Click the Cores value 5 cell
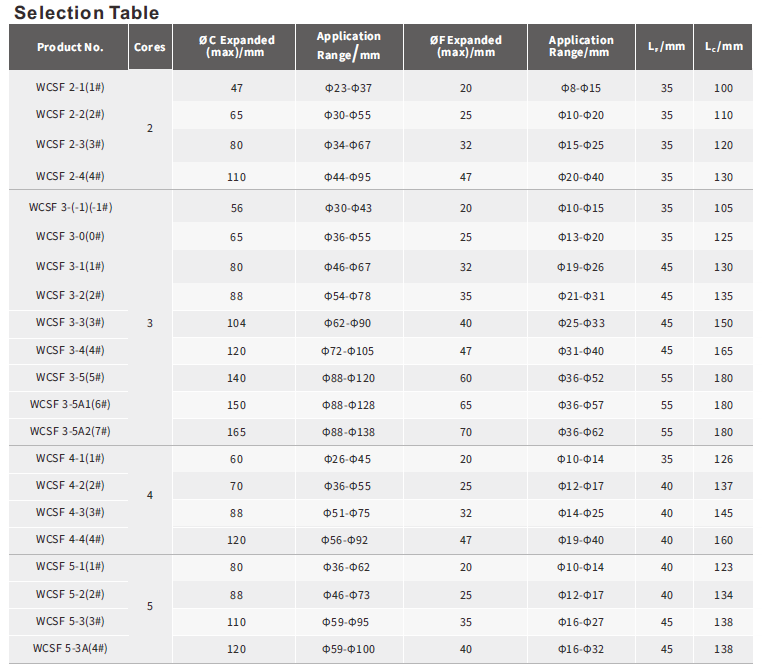Screen dimensions: 762x665 [x=150, y=607]
